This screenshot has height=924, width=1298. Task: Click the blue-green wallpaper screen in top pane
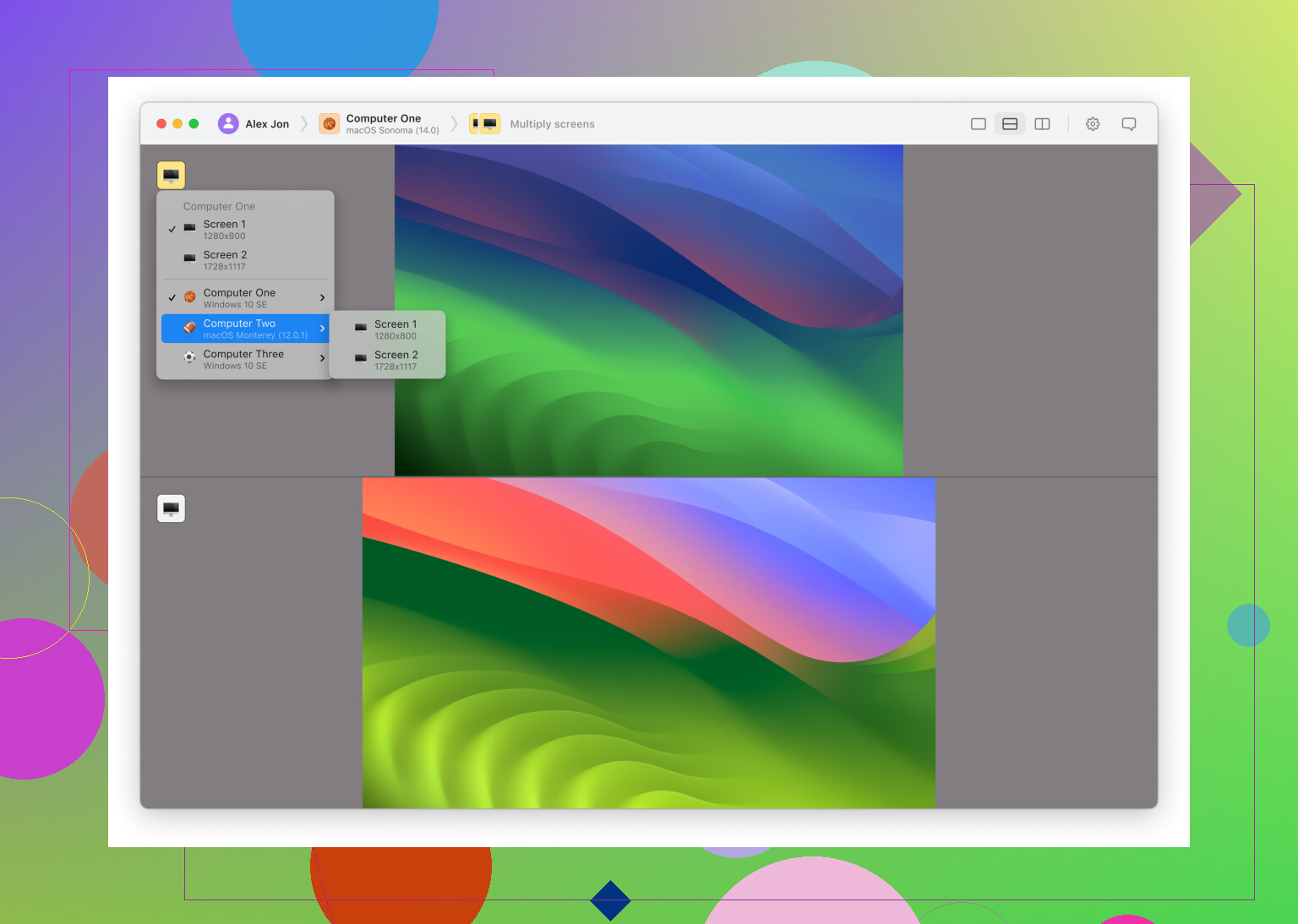click(649, 310)
